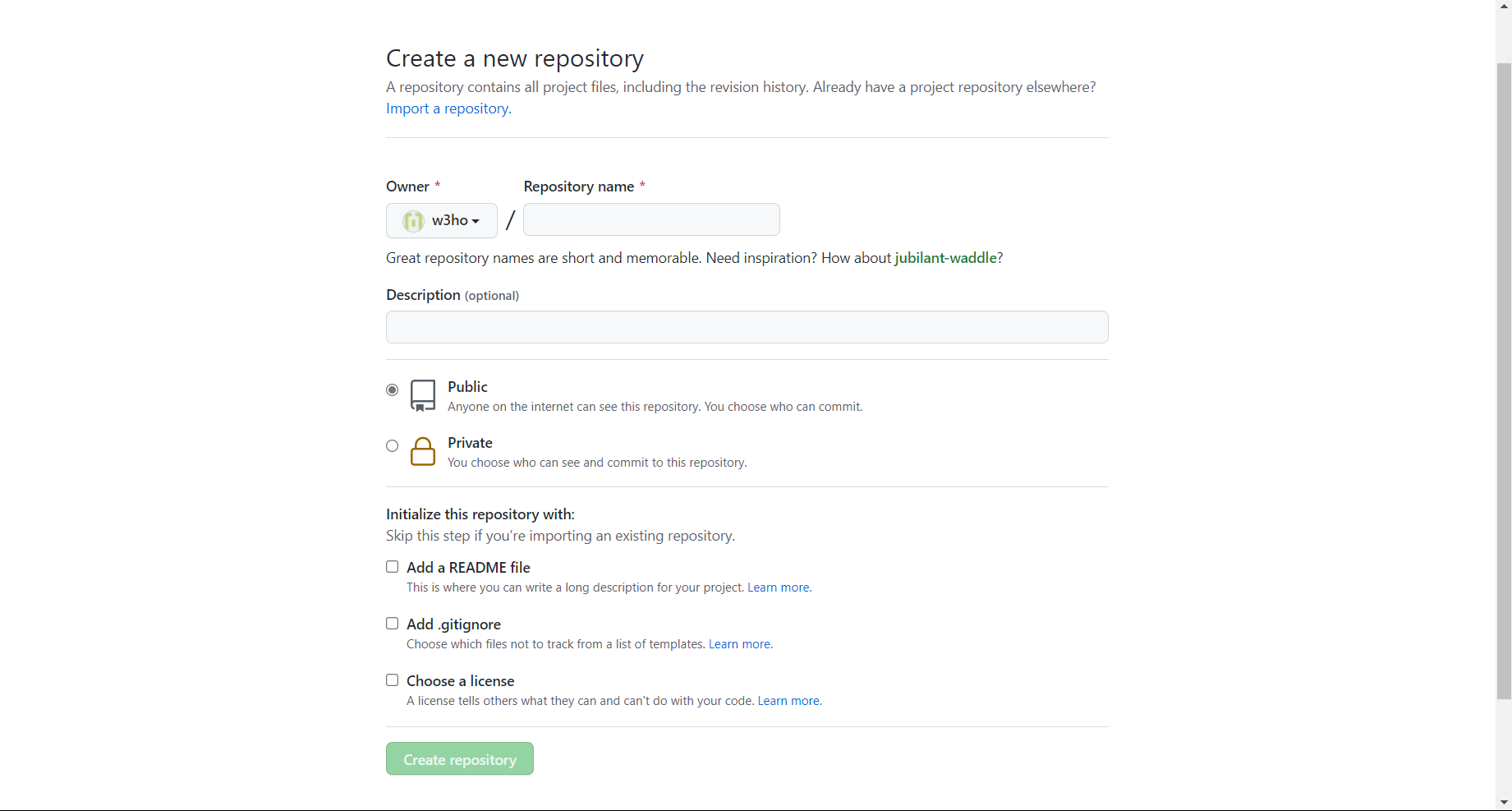Image resolution: width=1512 pixels, height=811 pixels.
Task: Open the Owner dropdown showing w3ho
Action: point(442,221)
